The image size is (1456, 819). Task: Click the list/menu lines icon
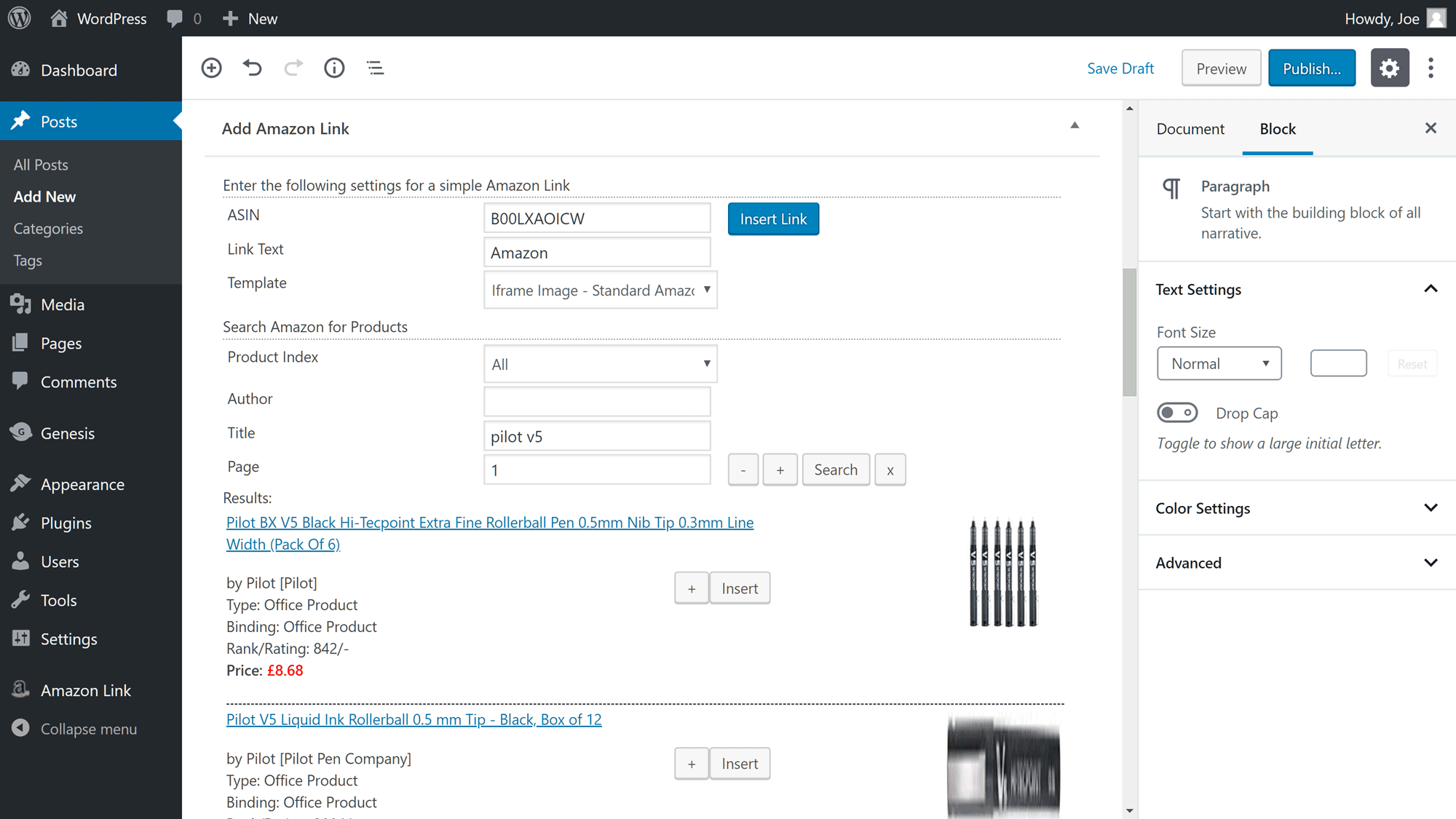click(374, 68)
